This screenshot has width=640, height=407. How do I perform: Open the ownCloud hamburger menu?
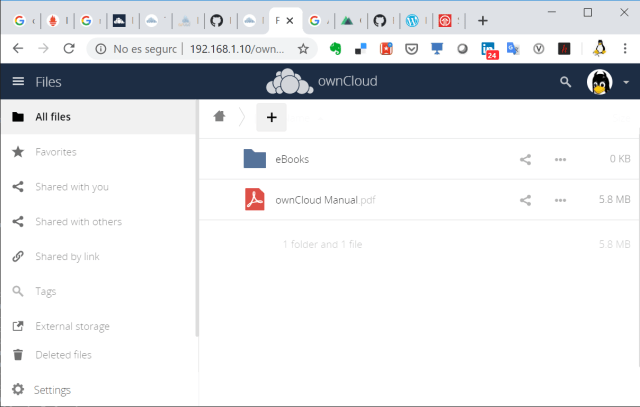pos(18,82)
